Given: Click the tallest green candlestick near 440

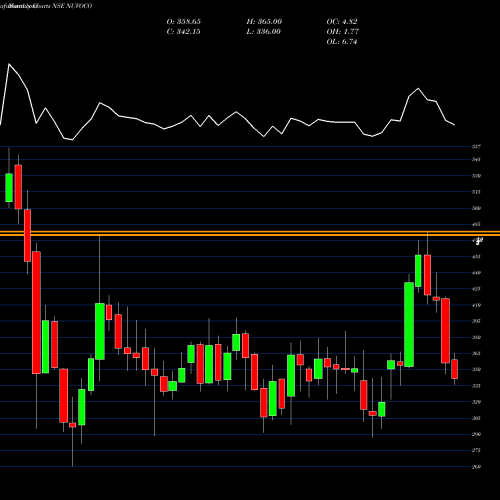Looking at the screenshot, I should point(409,324).
